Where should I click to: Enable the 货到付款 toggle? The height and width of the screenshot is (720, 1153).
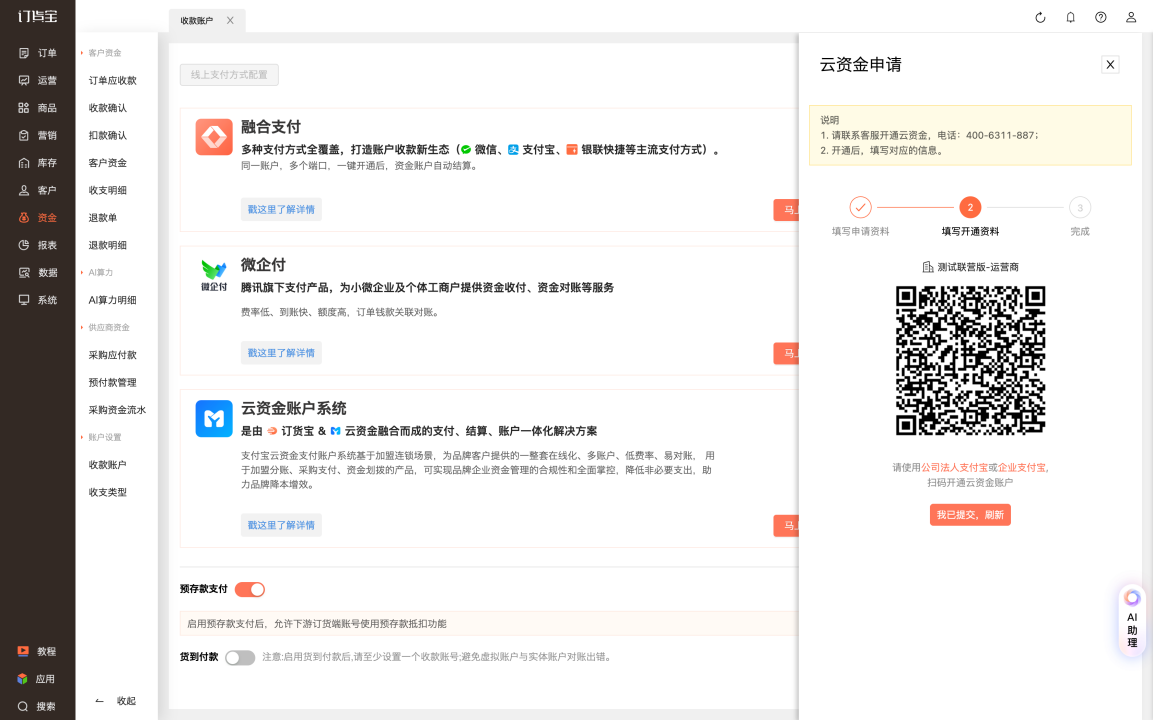240,657
